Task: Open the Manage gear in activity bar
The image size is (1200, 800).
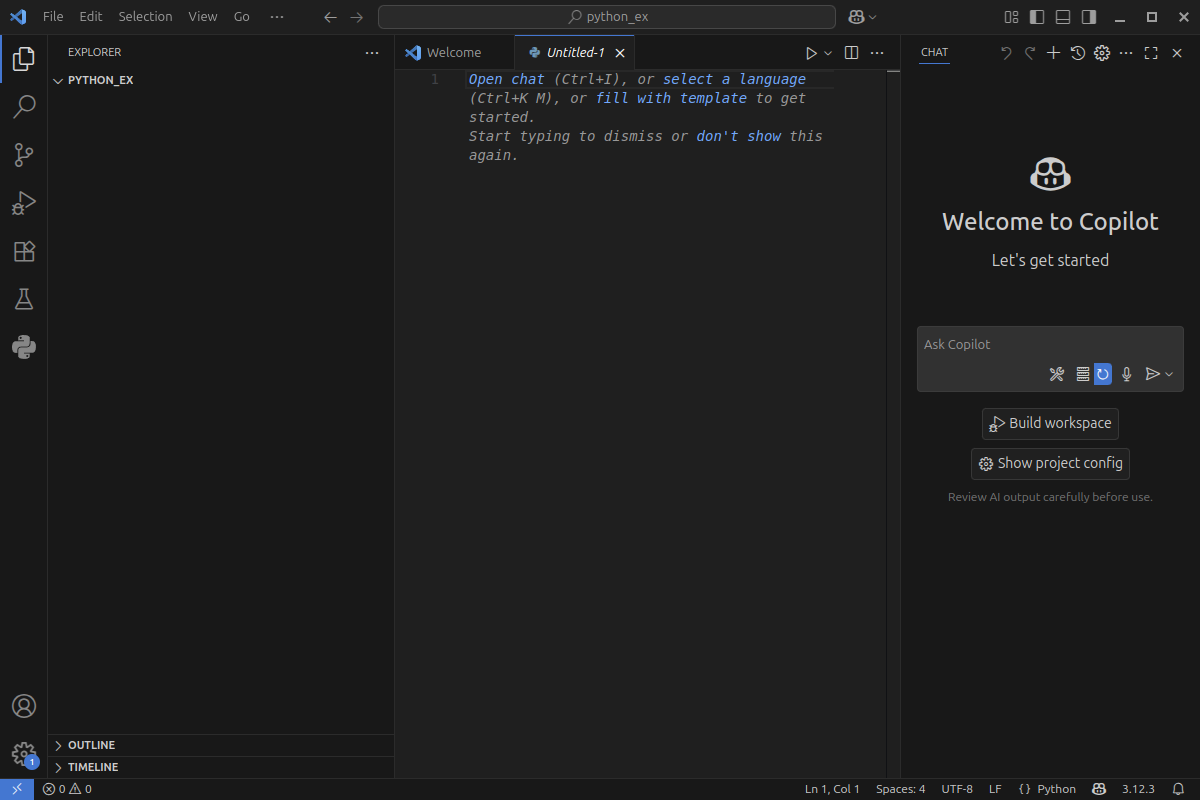Action: click(24, 754)
